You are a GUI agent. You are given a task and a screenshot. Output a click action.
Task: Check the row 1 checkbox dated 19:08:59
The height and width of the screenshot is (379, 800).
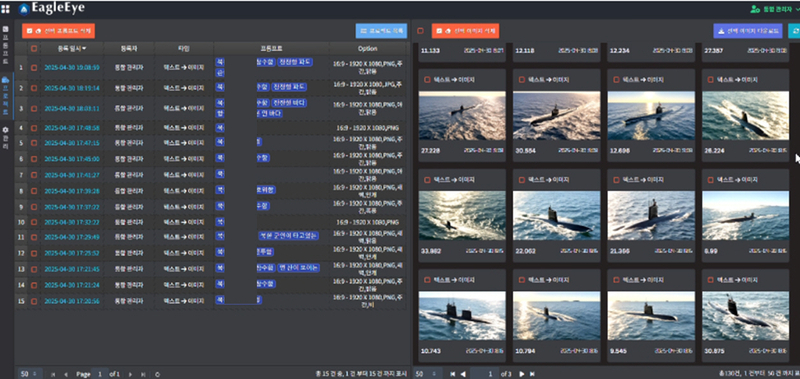[34, 67]
